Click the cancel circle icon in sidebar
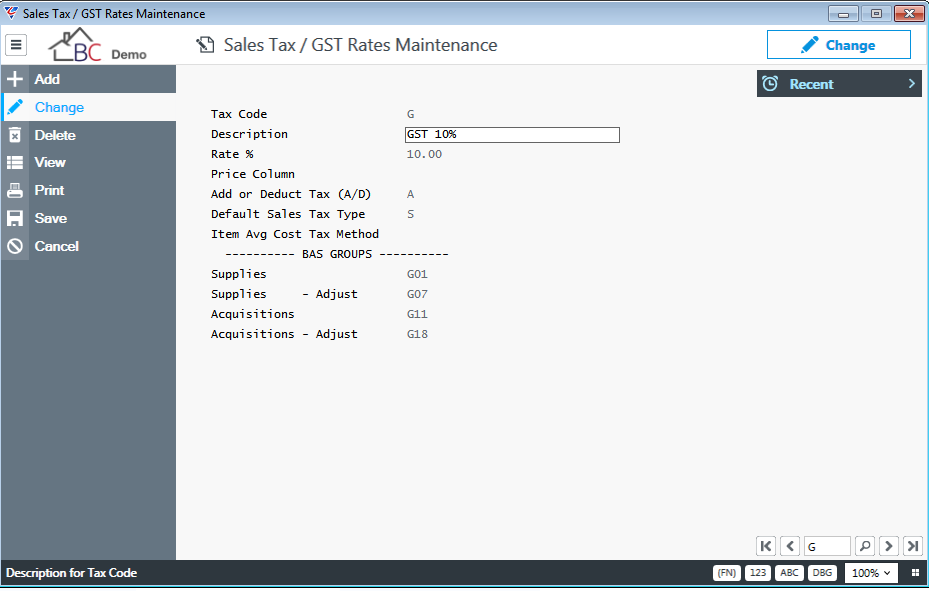This screenshot has height=591, width=929. (x=15, y=246)
